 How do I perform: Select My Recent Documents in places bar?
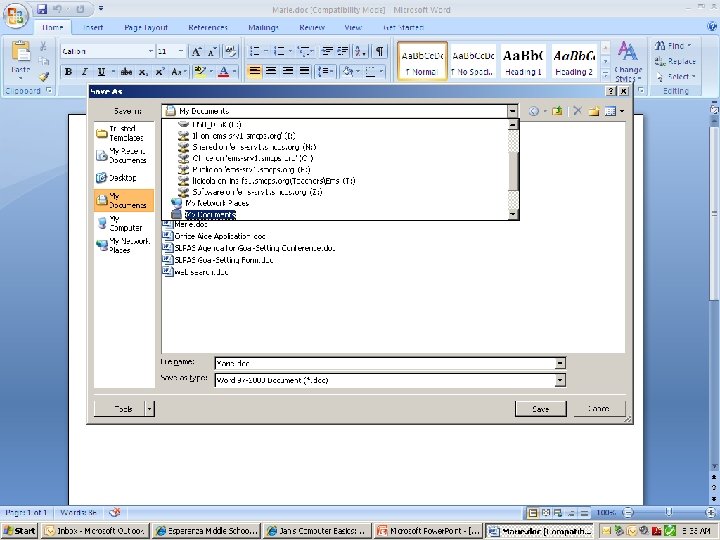124,156
